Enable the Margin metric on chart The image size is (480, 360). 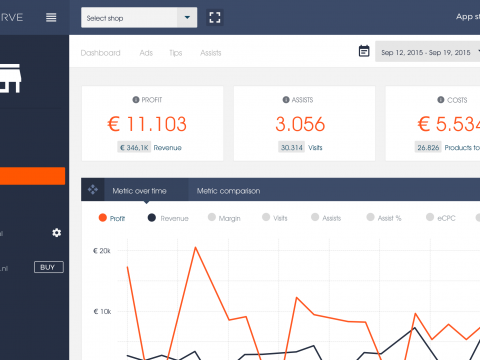click(x=224, y=218)
